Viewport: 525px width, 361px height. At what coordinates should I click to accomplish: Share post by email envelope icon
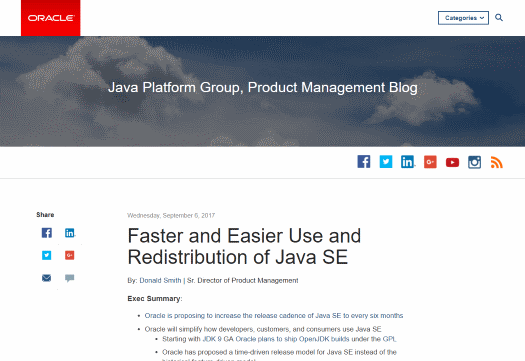[x=47, y=278]
